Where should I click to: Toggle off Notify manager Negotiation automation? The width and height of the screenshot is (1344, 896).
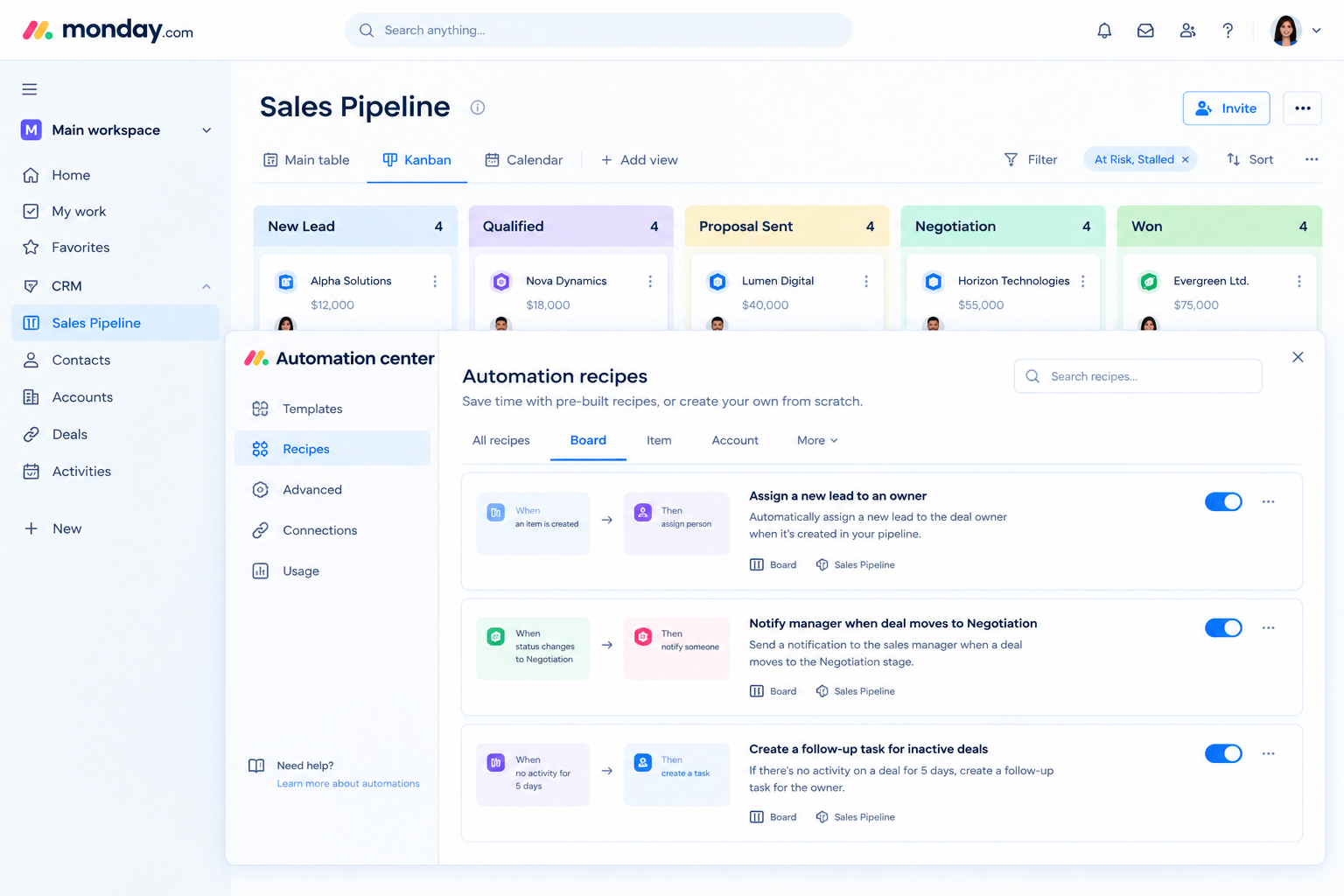[x=1223, y=627]
